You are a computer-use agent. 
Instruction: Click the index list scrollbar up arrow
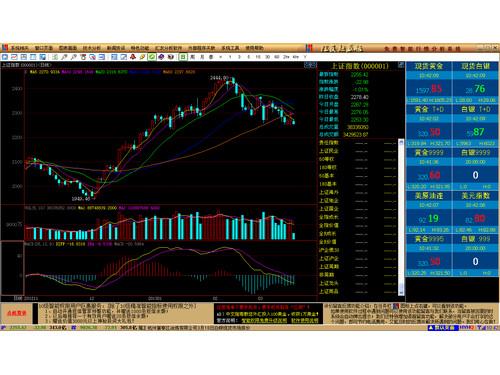coord(401,142)
